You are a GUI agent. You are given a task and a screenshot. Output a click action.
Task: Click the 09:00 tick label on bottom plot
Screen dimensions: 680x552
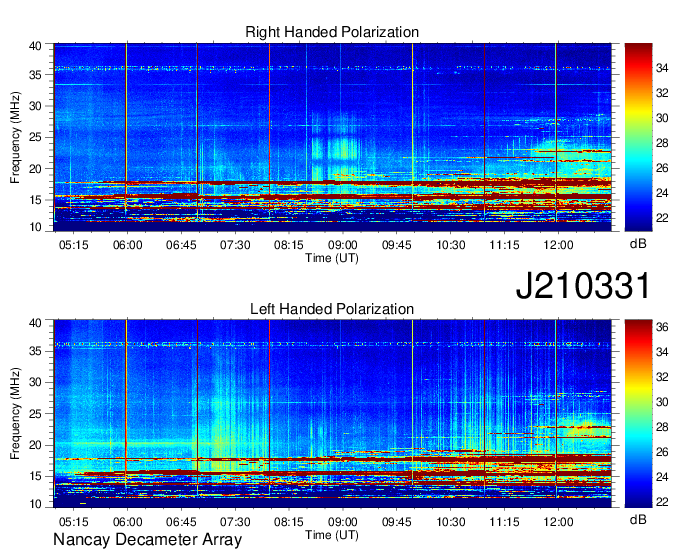click(x=343, y=522)
